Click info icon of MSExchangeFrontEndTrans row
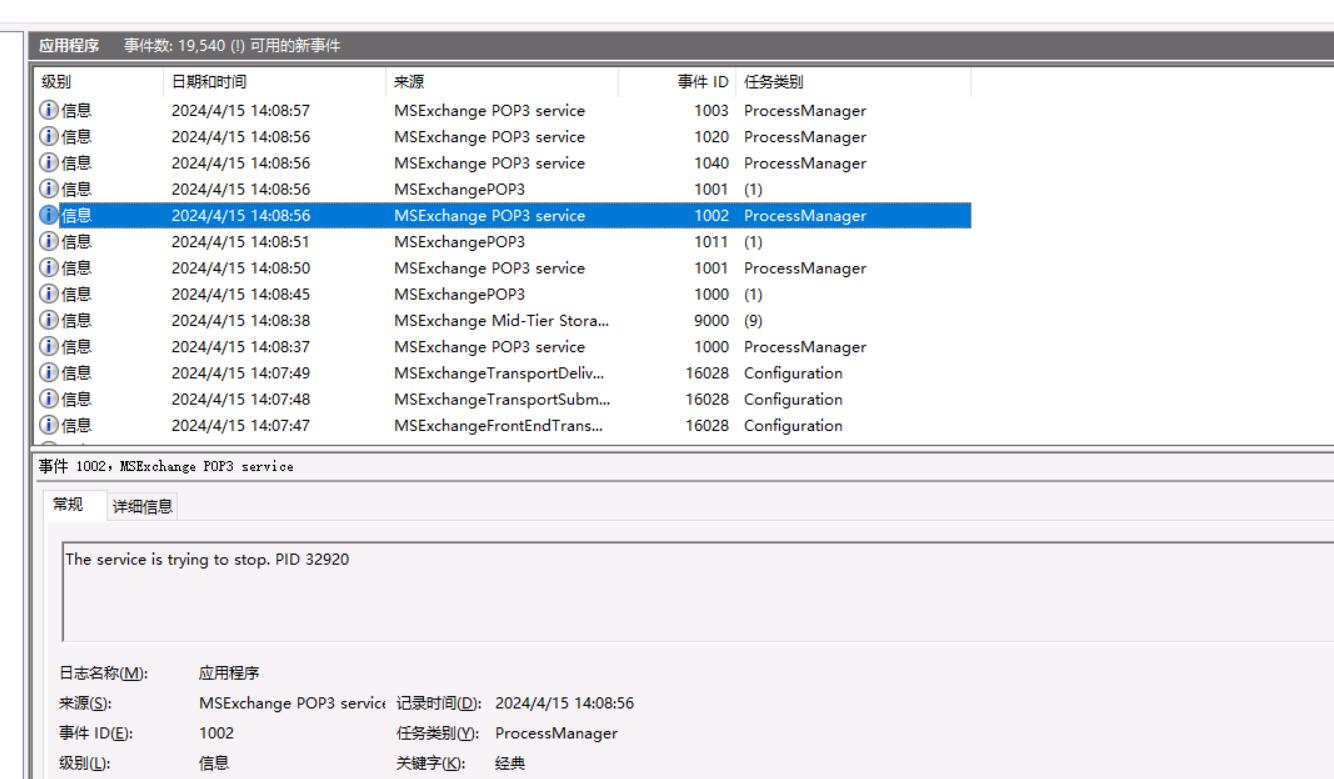Screen dimensions: 1334x779 click(x=48, y=426)
